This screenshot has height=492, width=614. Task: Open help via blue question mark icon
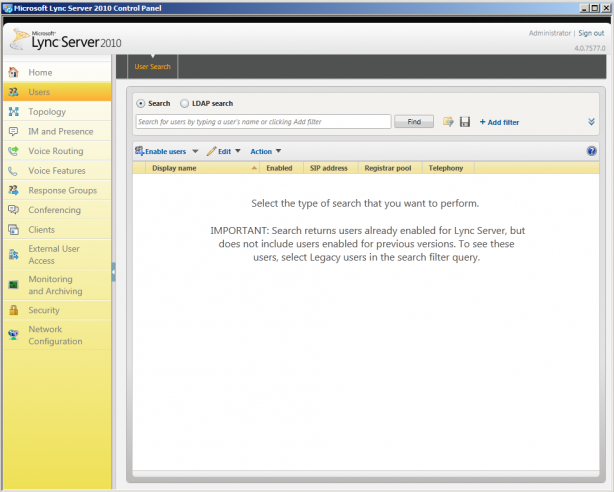pos(591,151)
